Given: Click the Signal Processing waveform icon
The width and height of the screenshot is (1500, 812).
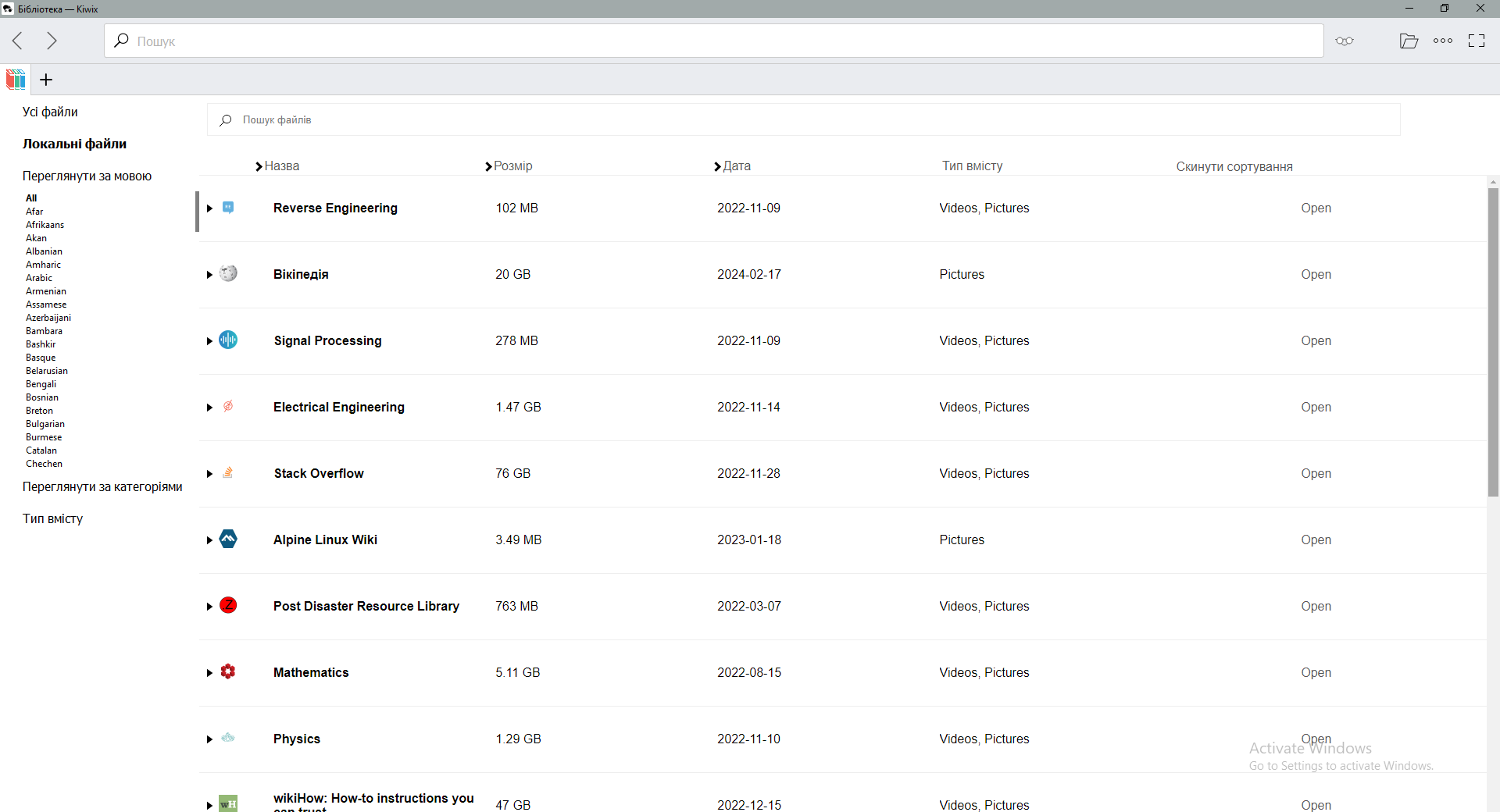Looking at the screenshot, I should (x=228, y=340).
